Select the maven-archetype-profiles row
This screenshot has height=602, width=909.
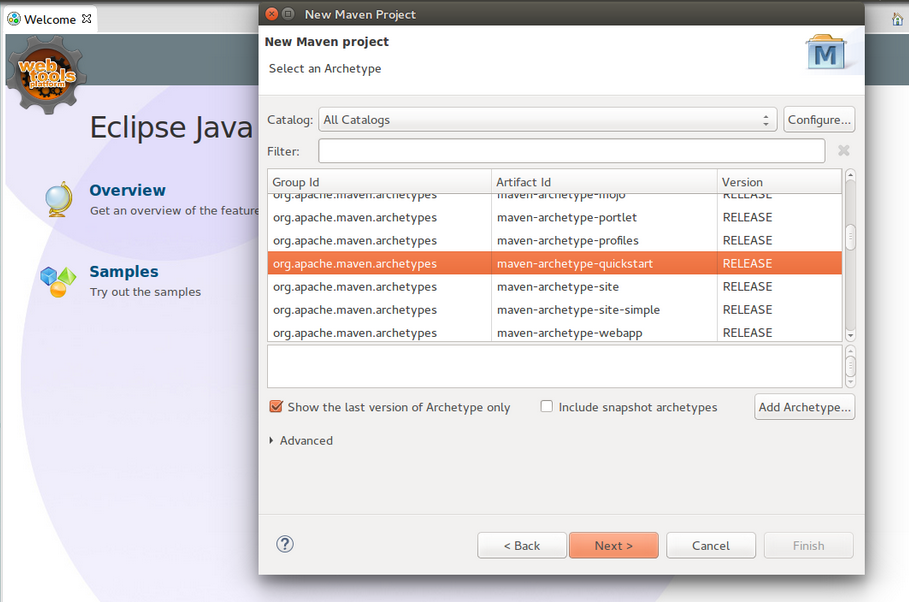[555, 241]
